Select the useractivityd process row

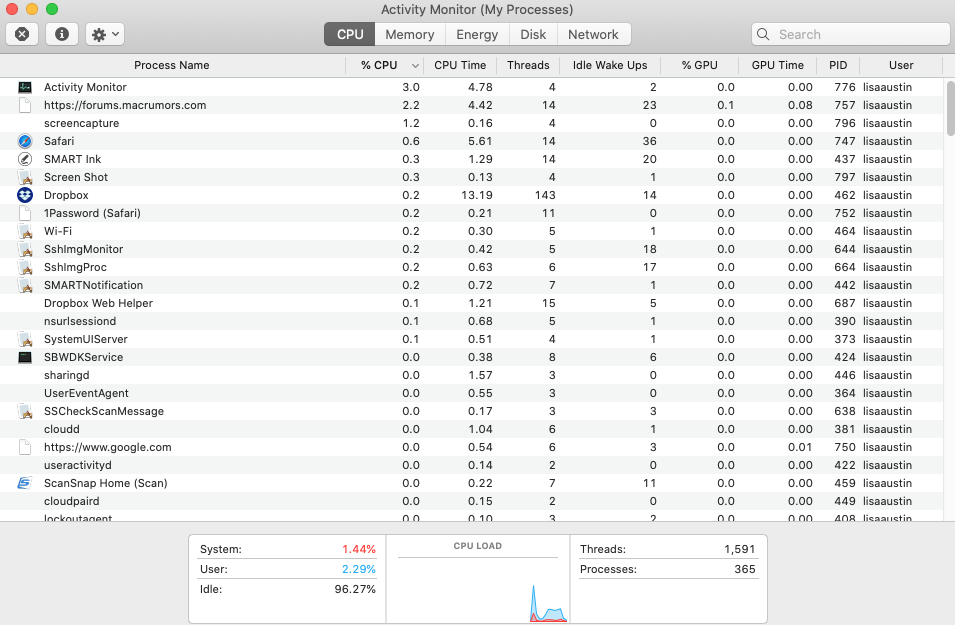pyautogui.click(x=472, y=465)
